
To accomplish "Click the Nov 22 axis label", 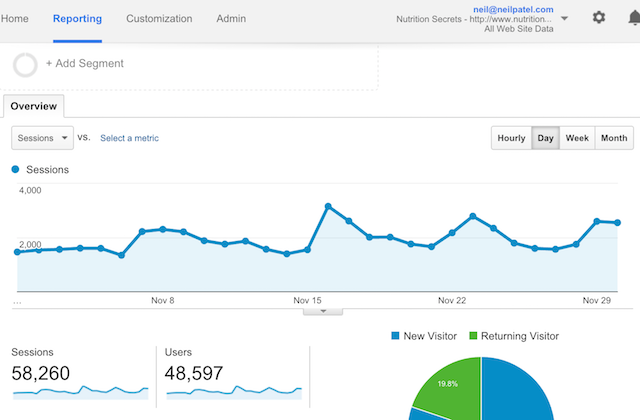I will point(452,300).
